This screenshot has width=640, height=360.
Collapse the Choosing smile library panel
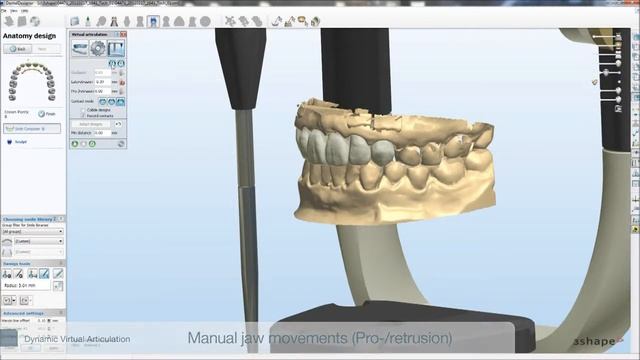[61, 219]
